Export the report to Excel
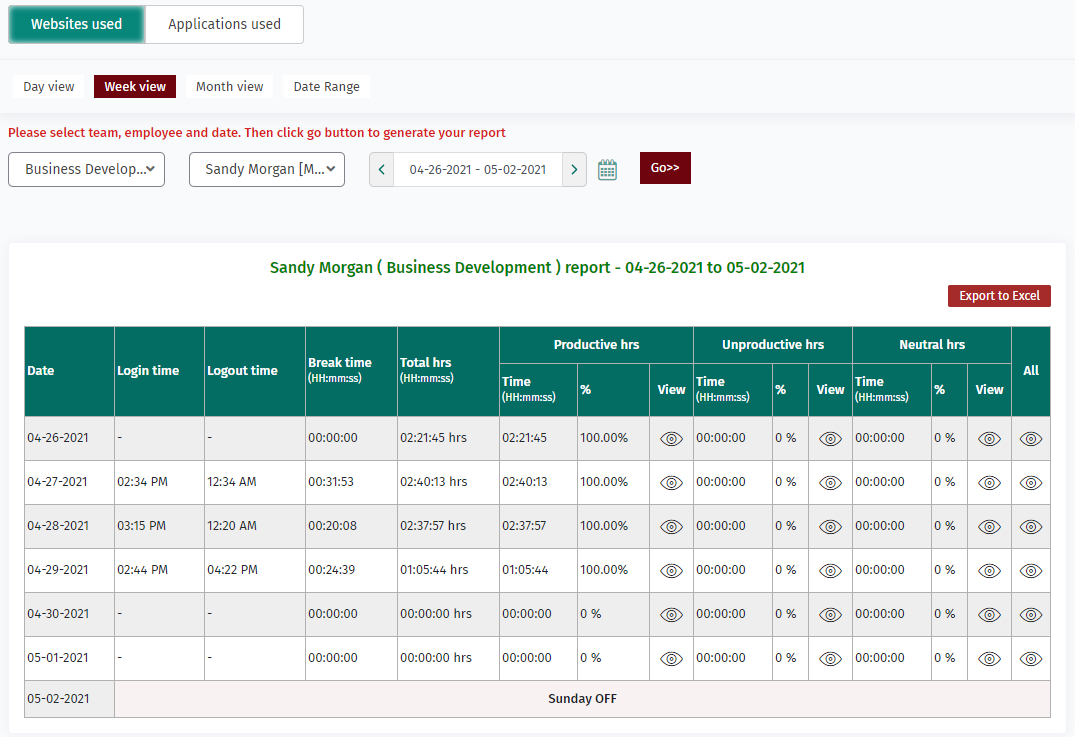The width and height of the screenshot is (1075, 737). click(998, 295)
